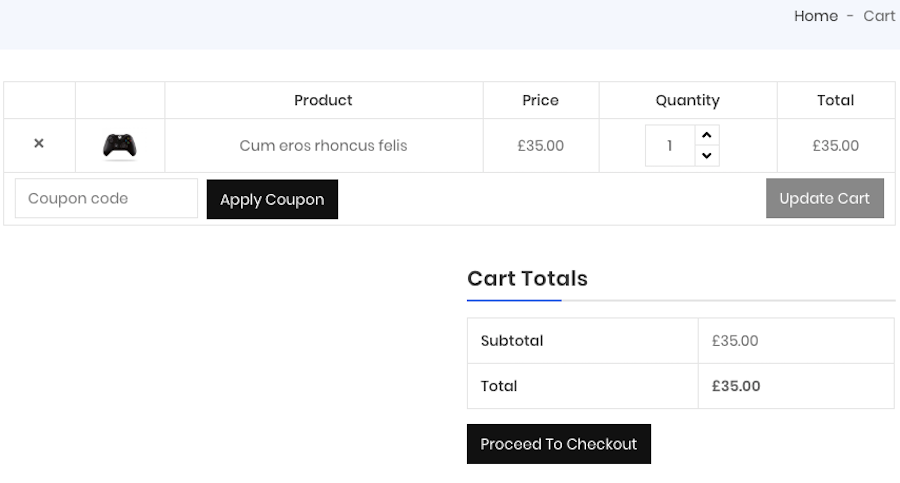Image resolution: width=900 pixels, height=483 pixels.
Task: Click the £35.00 value in the Price column
Action: coord(540,146)
